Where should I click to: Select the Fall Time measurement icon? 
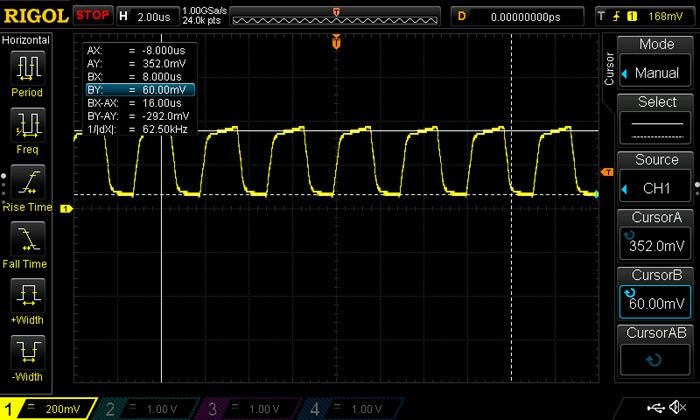(x=28, y=239)
